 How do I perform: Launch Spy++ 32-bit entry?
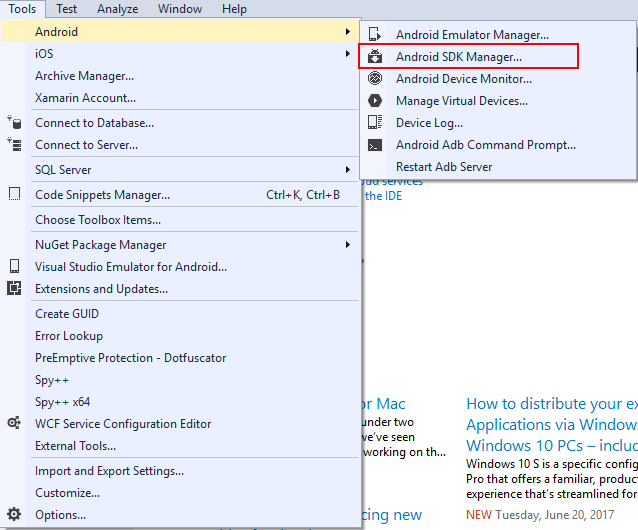(180, 380)
